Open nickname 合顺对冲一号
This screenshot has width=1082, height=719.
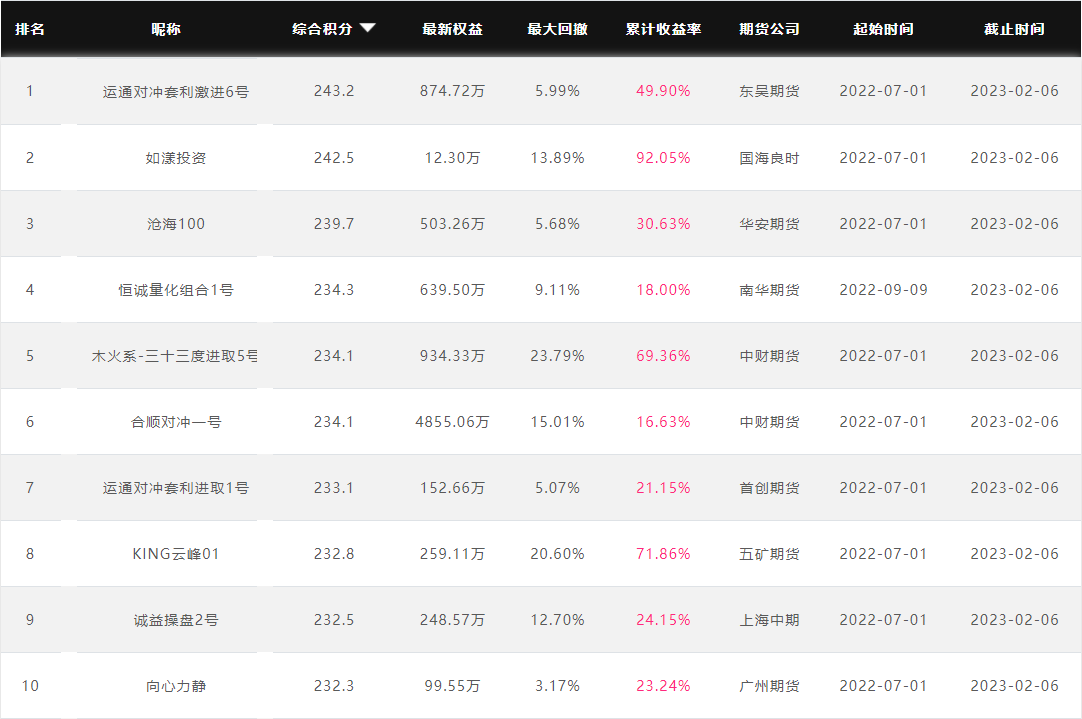click(176, 422)
